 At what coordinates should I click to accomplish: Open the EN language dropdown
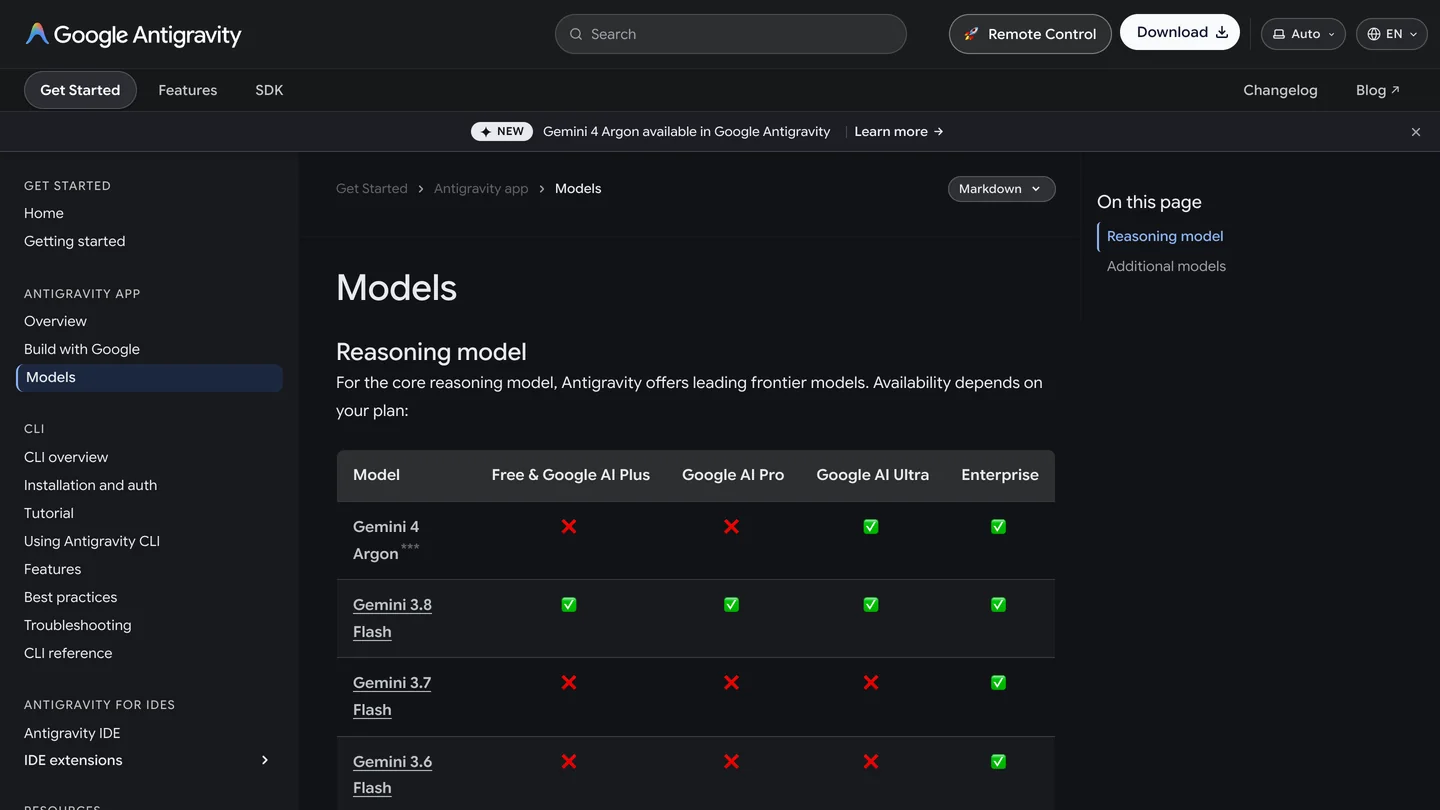pos(1391,34)
